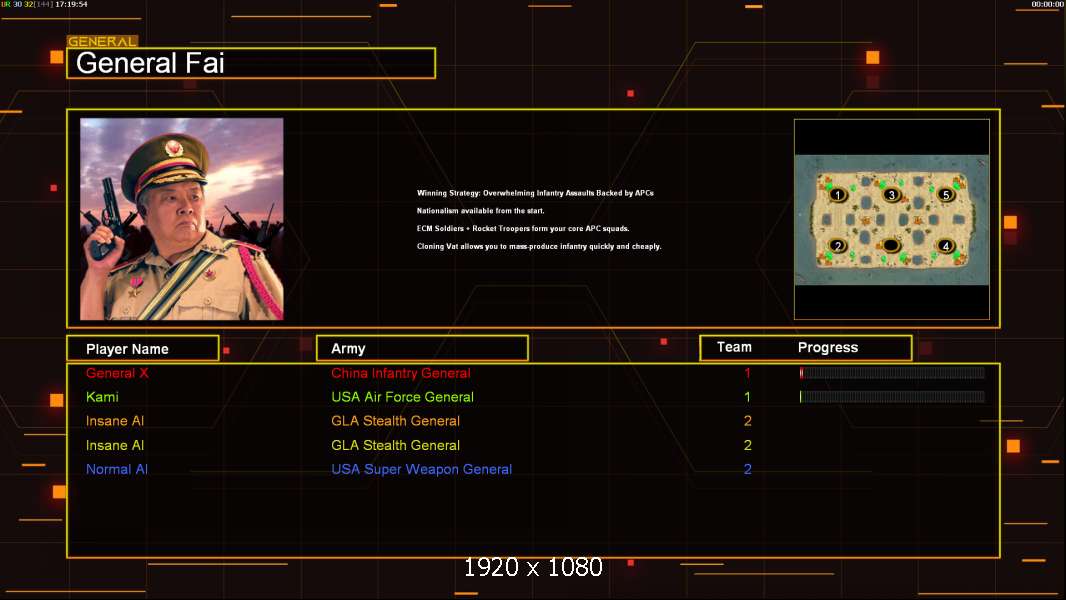Screen dimensions: 1066x600
Task: Click the Army column header
Action: 422,349
